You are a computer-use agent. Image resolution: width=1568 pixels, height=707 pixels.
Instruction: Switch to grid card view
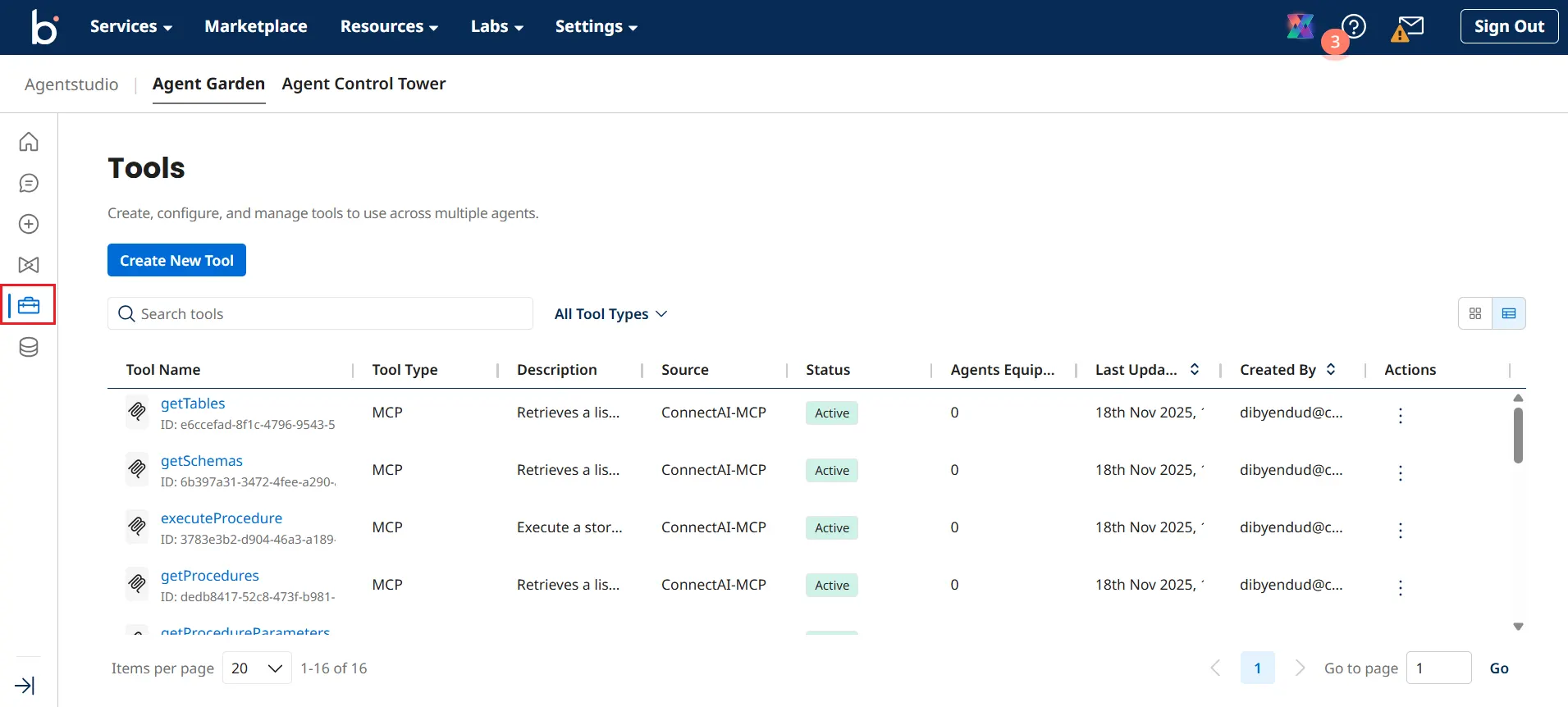tap(1475, 313)
